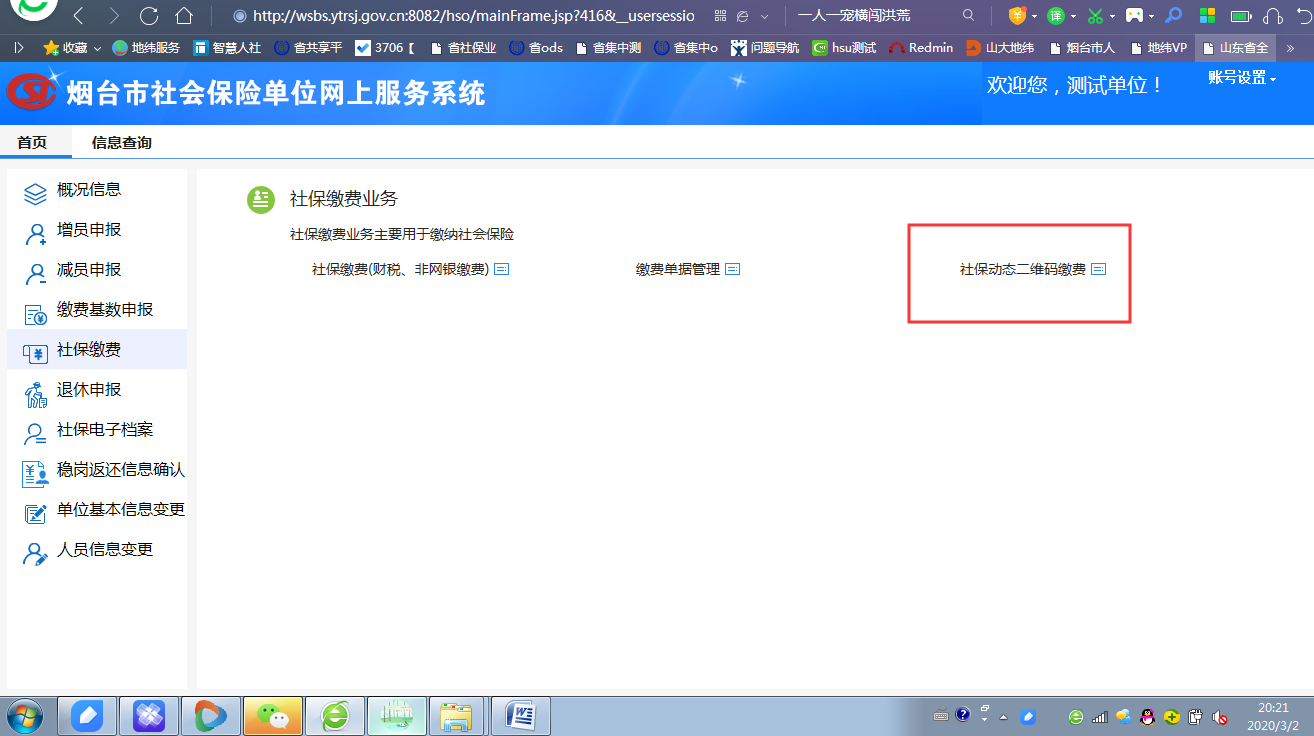1314x736 pixels.
Task: Open the 缴费单据管理 link
Action: [677, 269]
